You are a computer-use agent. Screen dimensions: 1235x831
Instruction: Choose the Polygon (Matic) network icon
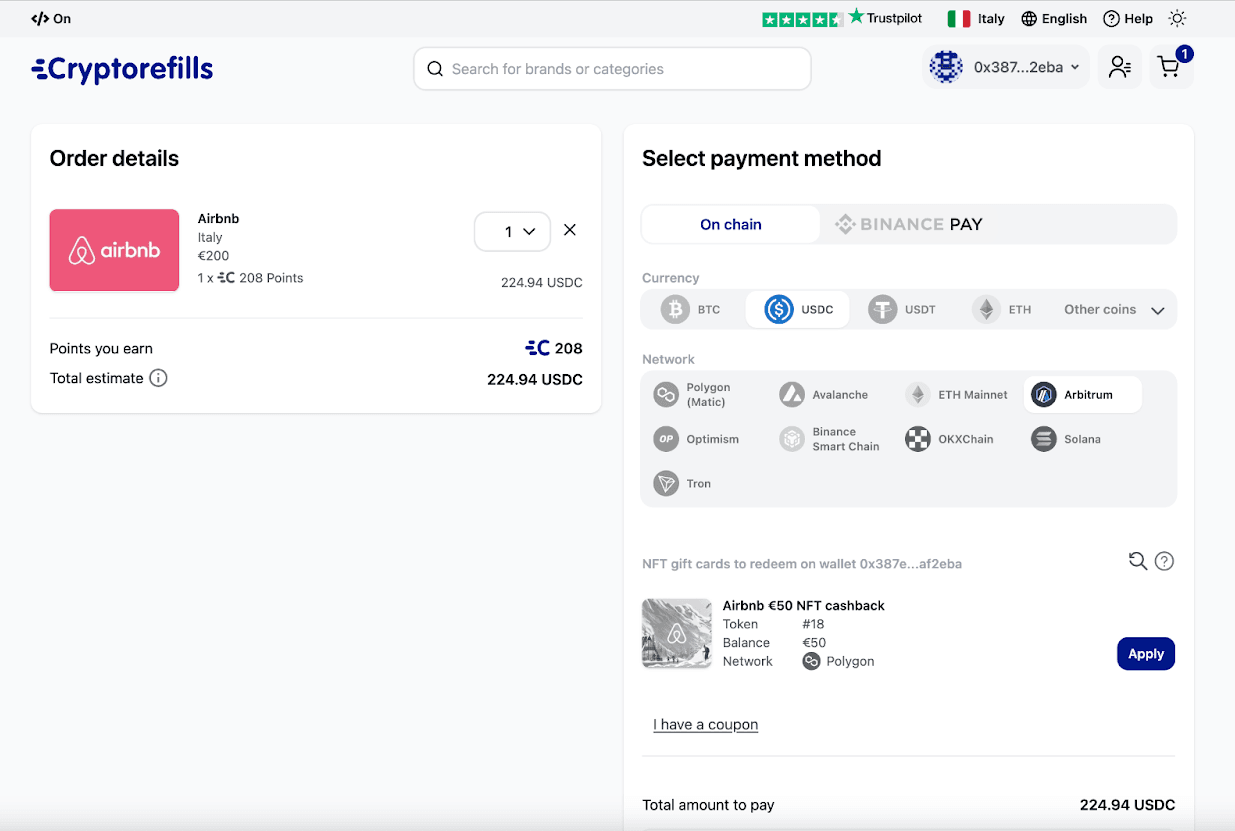666,394
